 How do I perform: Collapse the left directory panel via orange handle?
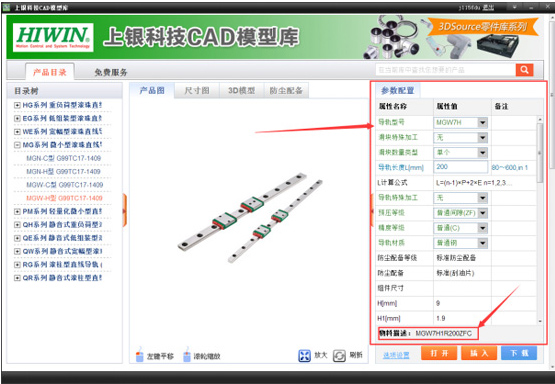coord(125,211)
